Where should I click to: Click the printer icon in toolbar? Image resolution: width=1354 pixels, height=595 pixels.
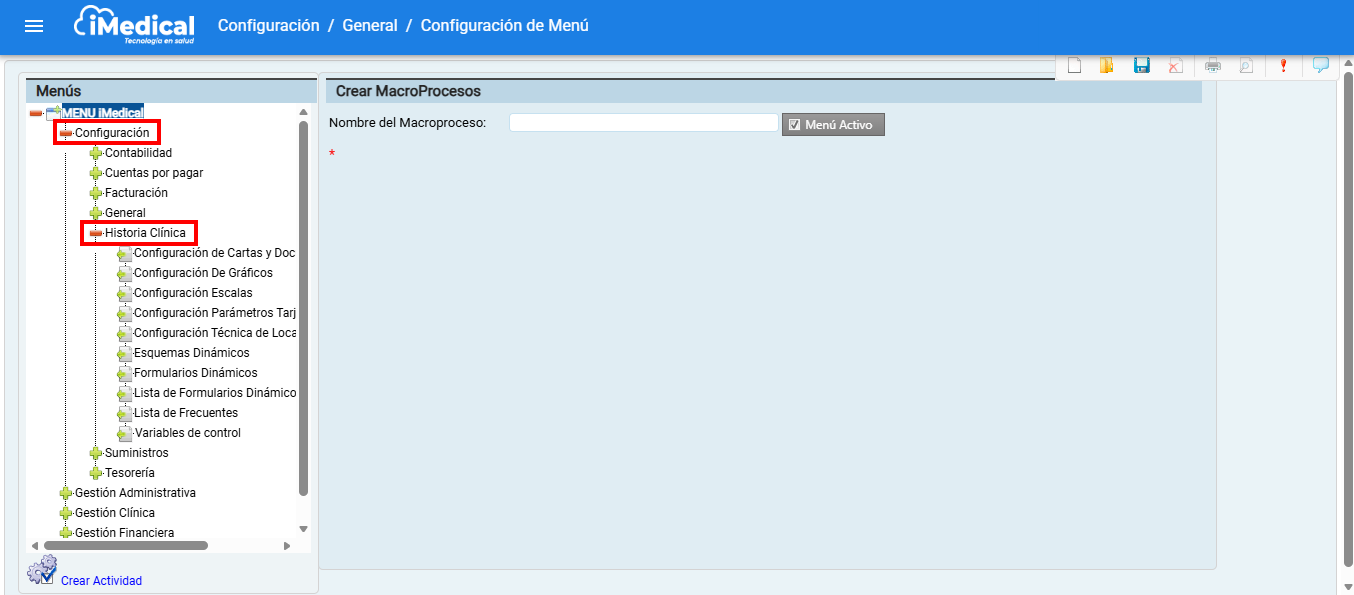click(x=1213, y=66)
